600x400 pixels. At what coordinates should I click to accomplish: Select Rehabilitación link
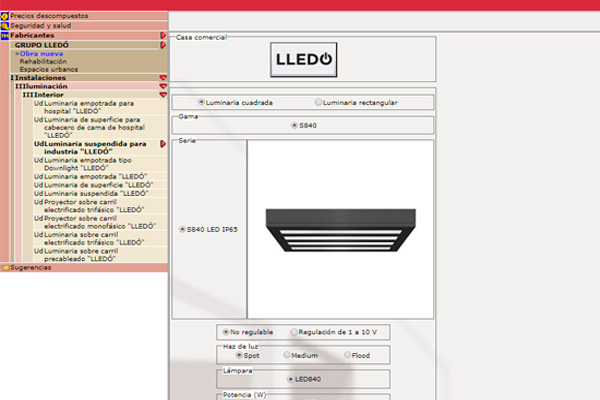43,61
